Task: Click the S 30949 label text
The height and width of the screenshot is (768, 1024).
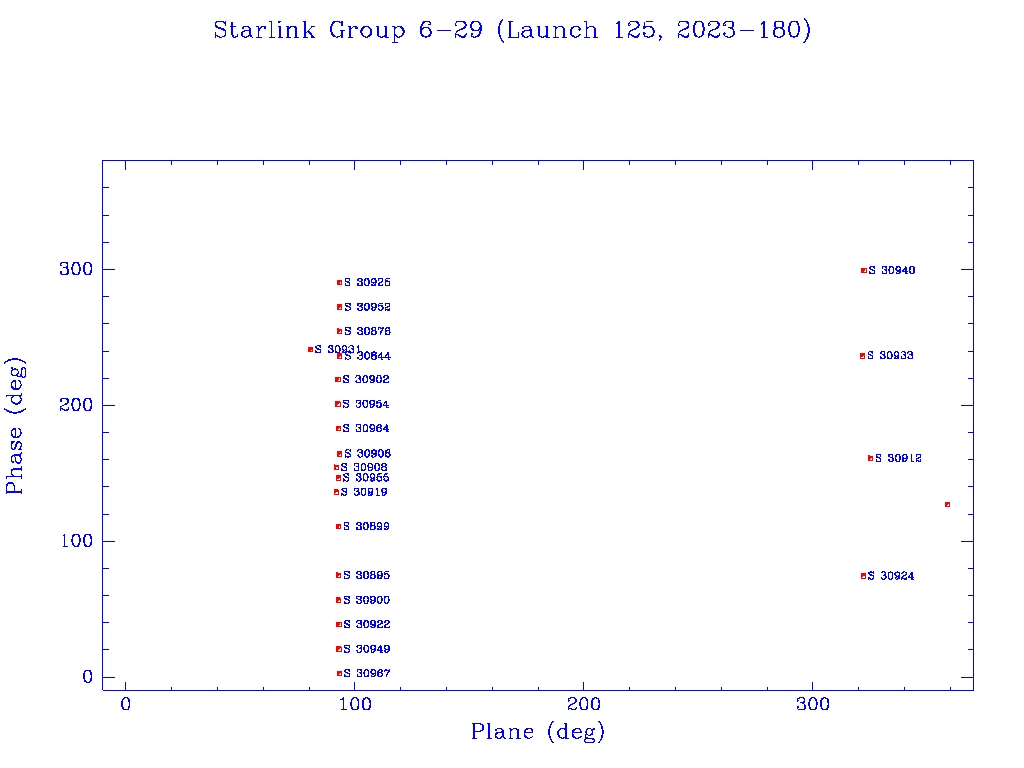Action: 366,650
